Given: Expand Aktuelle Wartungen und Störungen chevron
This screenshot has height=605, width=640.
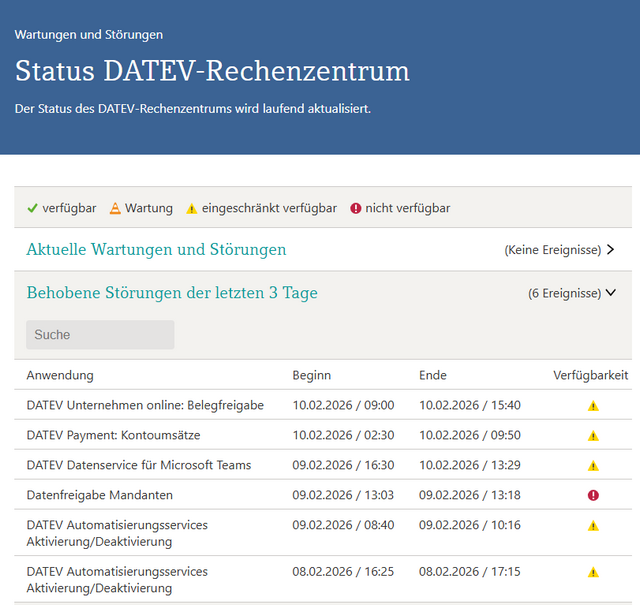Looking at the screenshot, I should [x=611, y=249].
